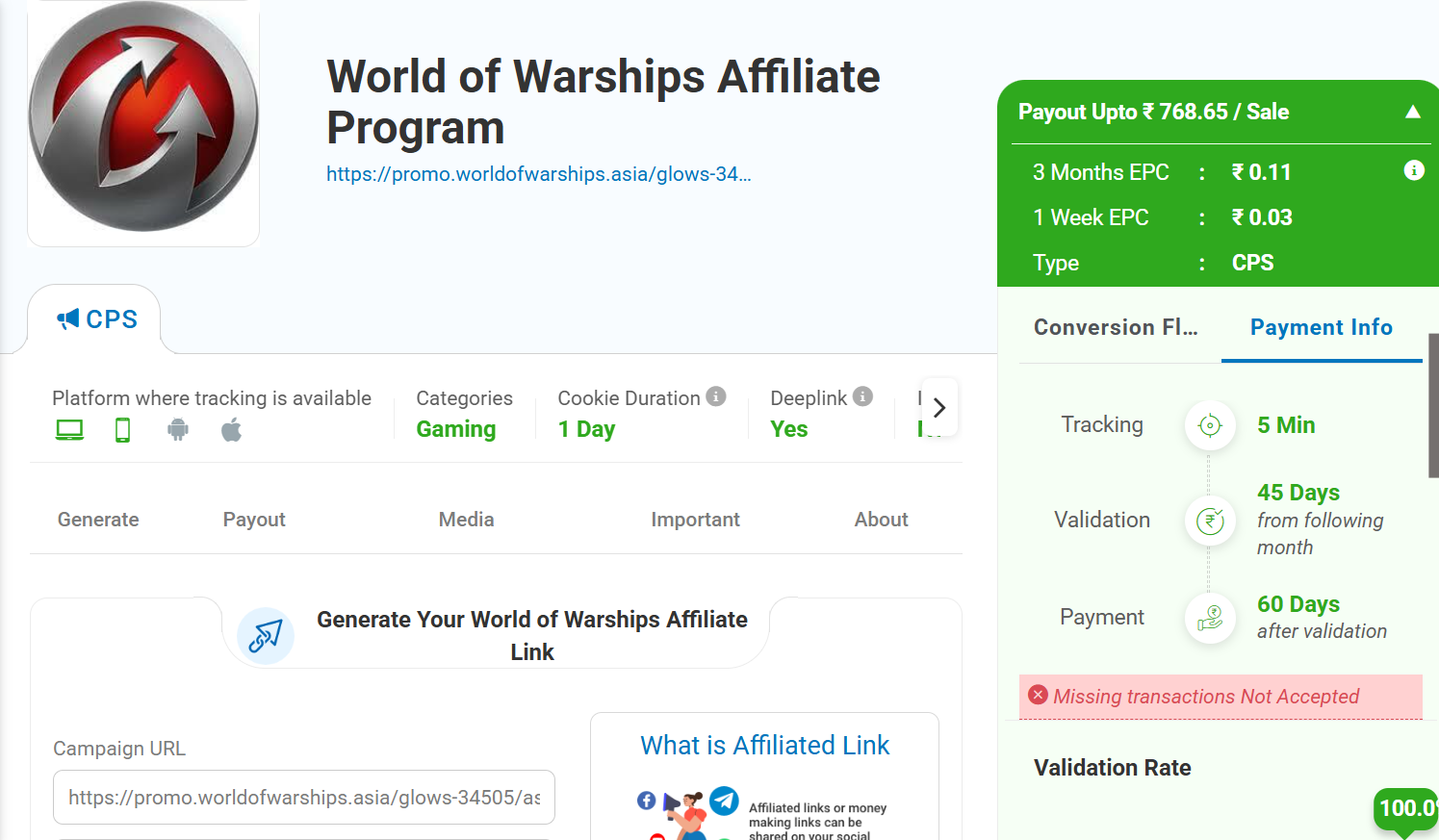Switch to the Media tab
The image size is (1439, 840).
(x=467, y=520)
